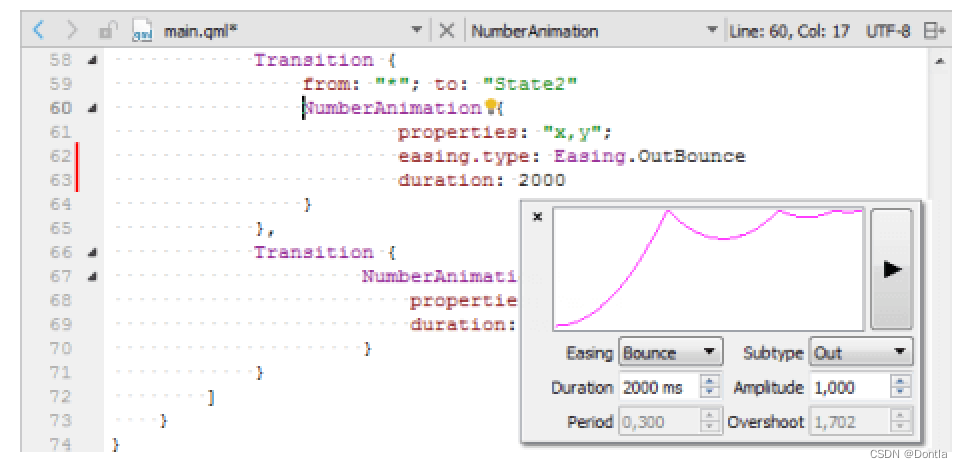Open the main.qml document dropdown
The image size is (962, 468).
coord(417,30)
